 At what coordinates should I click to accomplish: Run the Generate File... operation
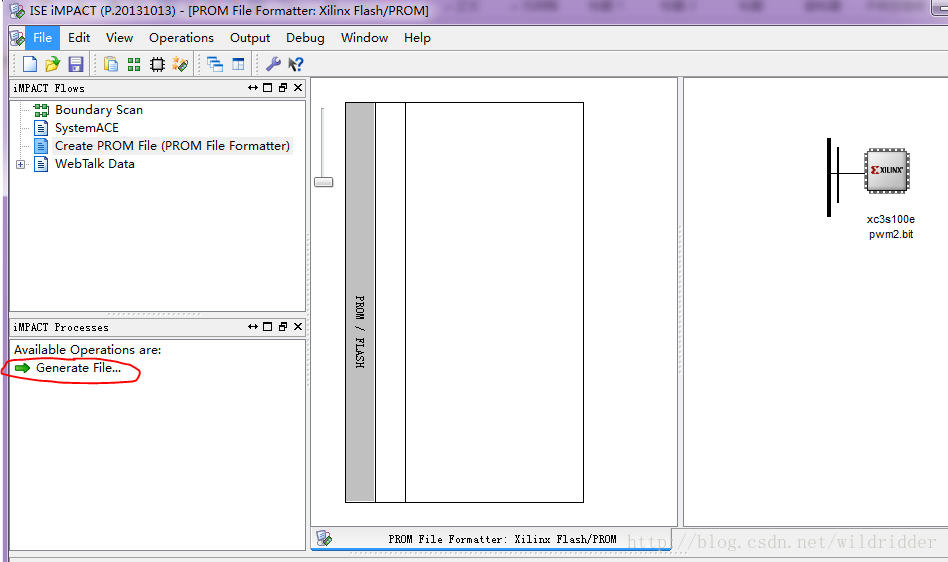[79, 368]
